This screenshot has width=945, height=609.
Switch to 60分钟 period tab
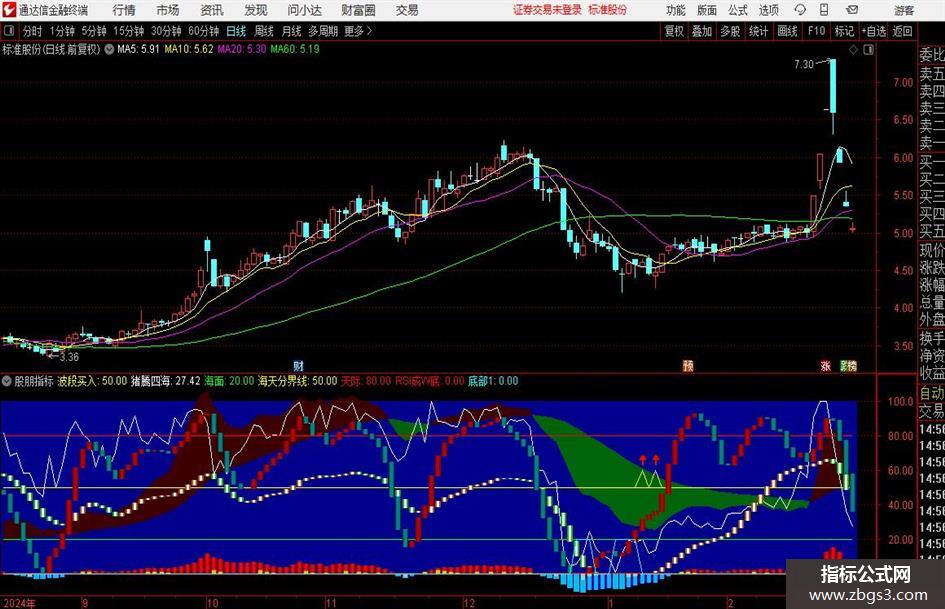pyautogui.click(x=203, y=31)
